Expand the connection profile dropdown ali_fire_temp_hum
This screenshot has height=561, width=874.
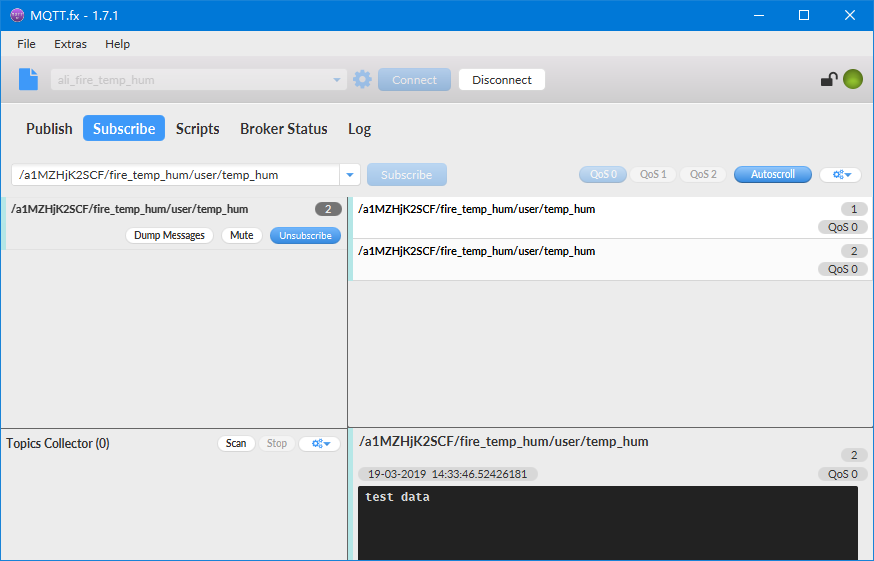(337, 80)
